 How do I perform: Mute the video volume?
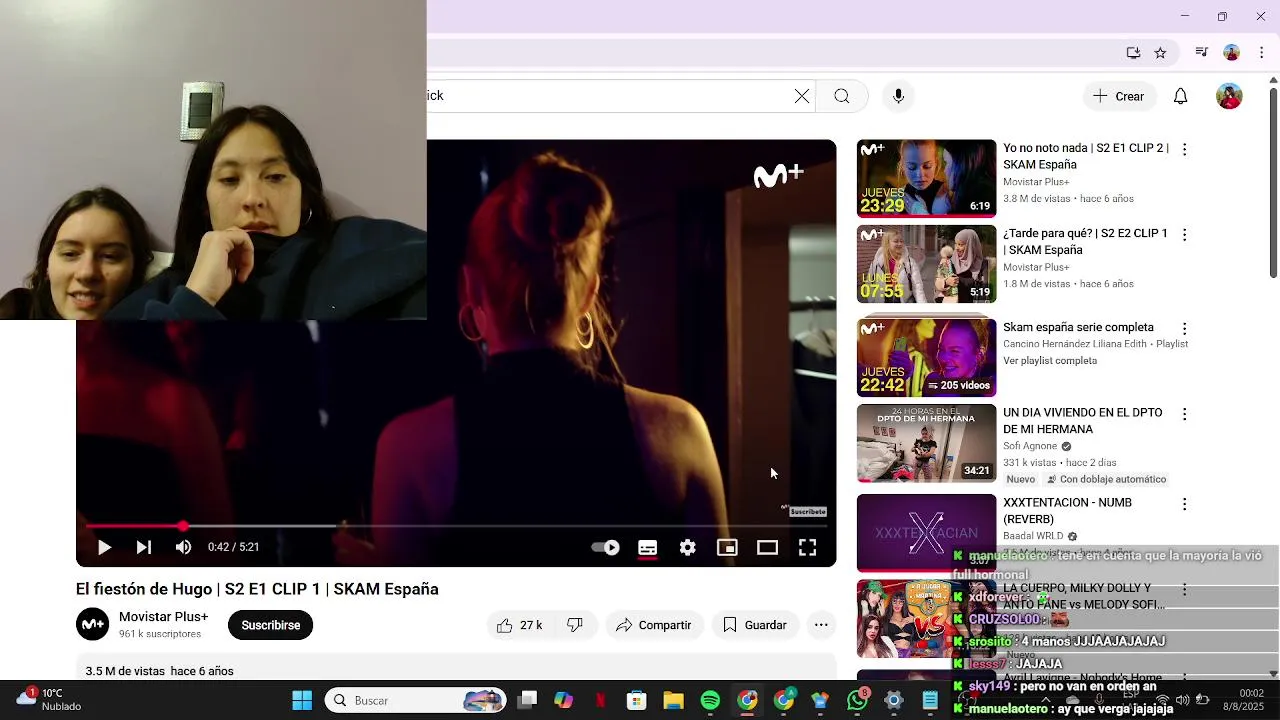(183, 547)
